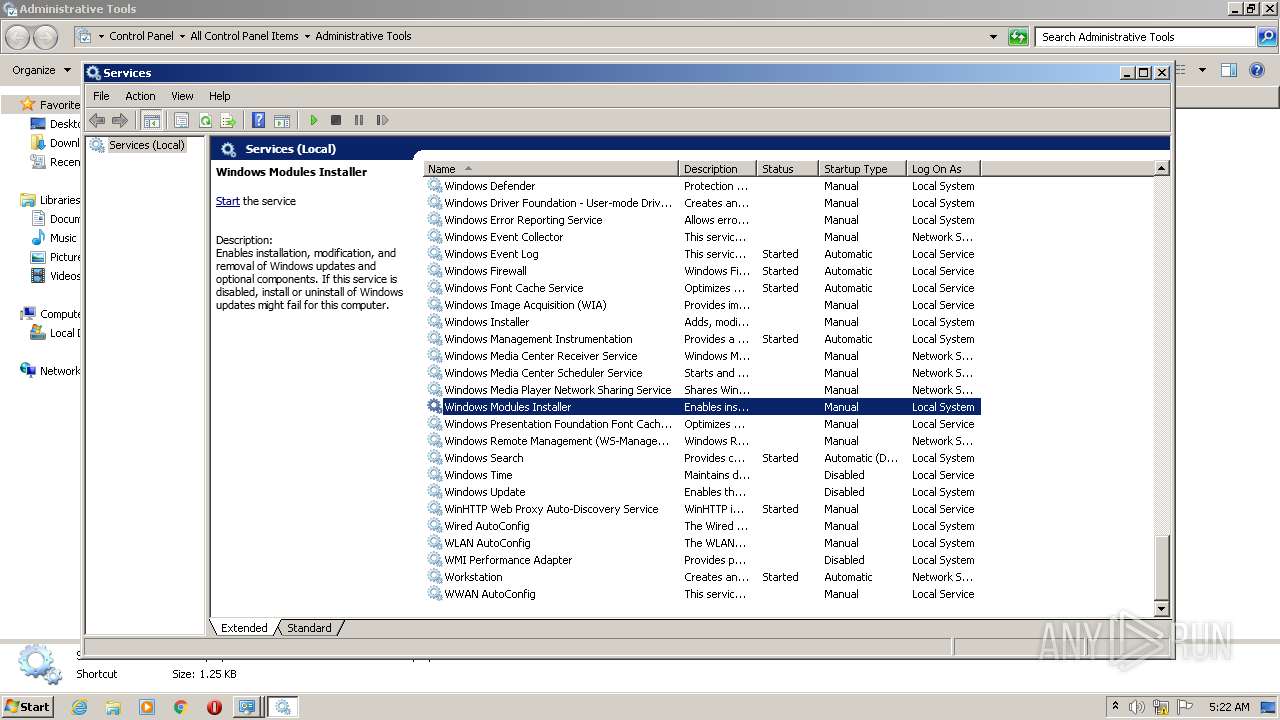Click the services list vertical scrollbar thumb
This screenshot has width=1280, height=720.
(1161, 566)
